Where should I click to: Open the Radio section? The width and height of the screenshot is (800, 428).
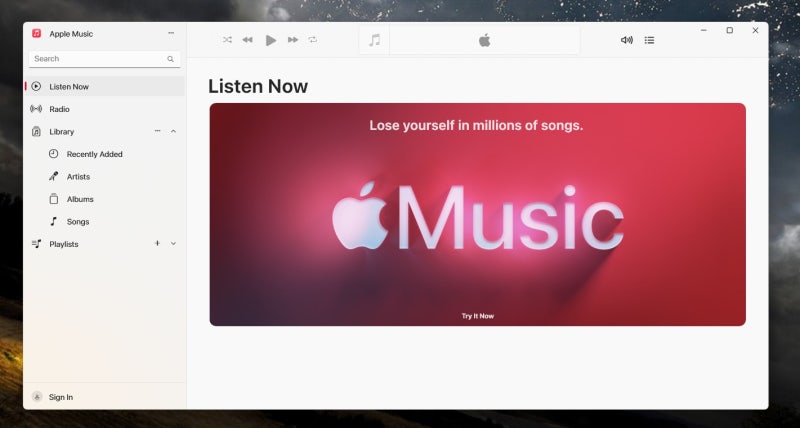105,109
